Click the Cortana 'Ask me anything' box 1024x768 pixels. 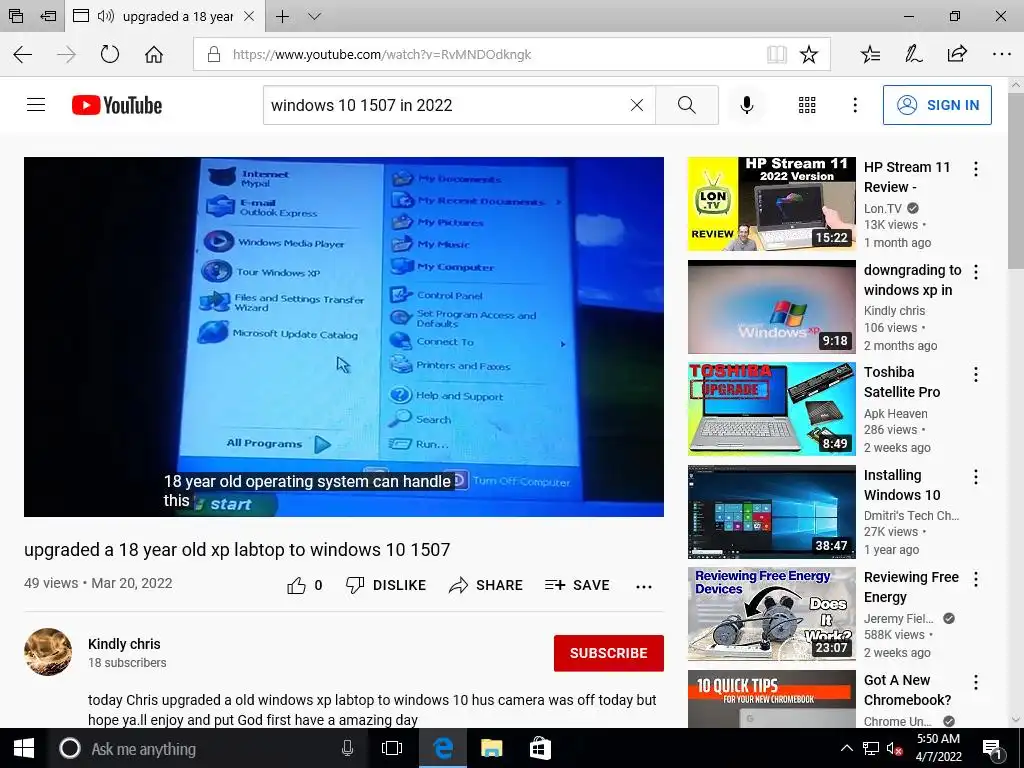[x=208, y=748]
